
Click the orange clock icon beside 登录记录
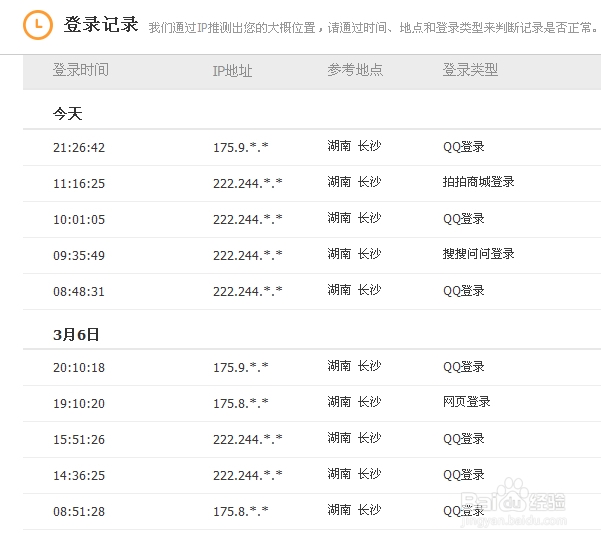point(38,25)
